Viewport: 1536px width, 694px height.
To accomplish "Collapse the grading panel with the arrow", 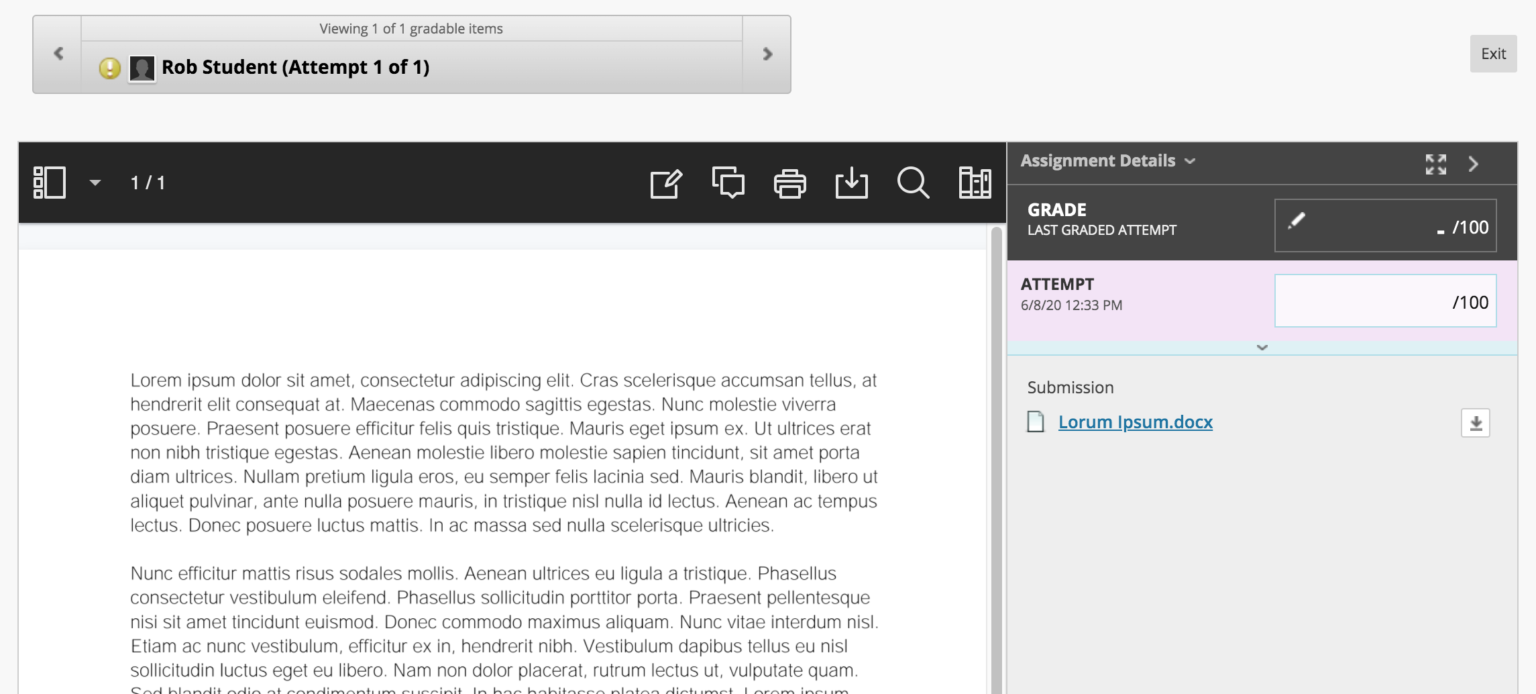I will click(1473, 164).
